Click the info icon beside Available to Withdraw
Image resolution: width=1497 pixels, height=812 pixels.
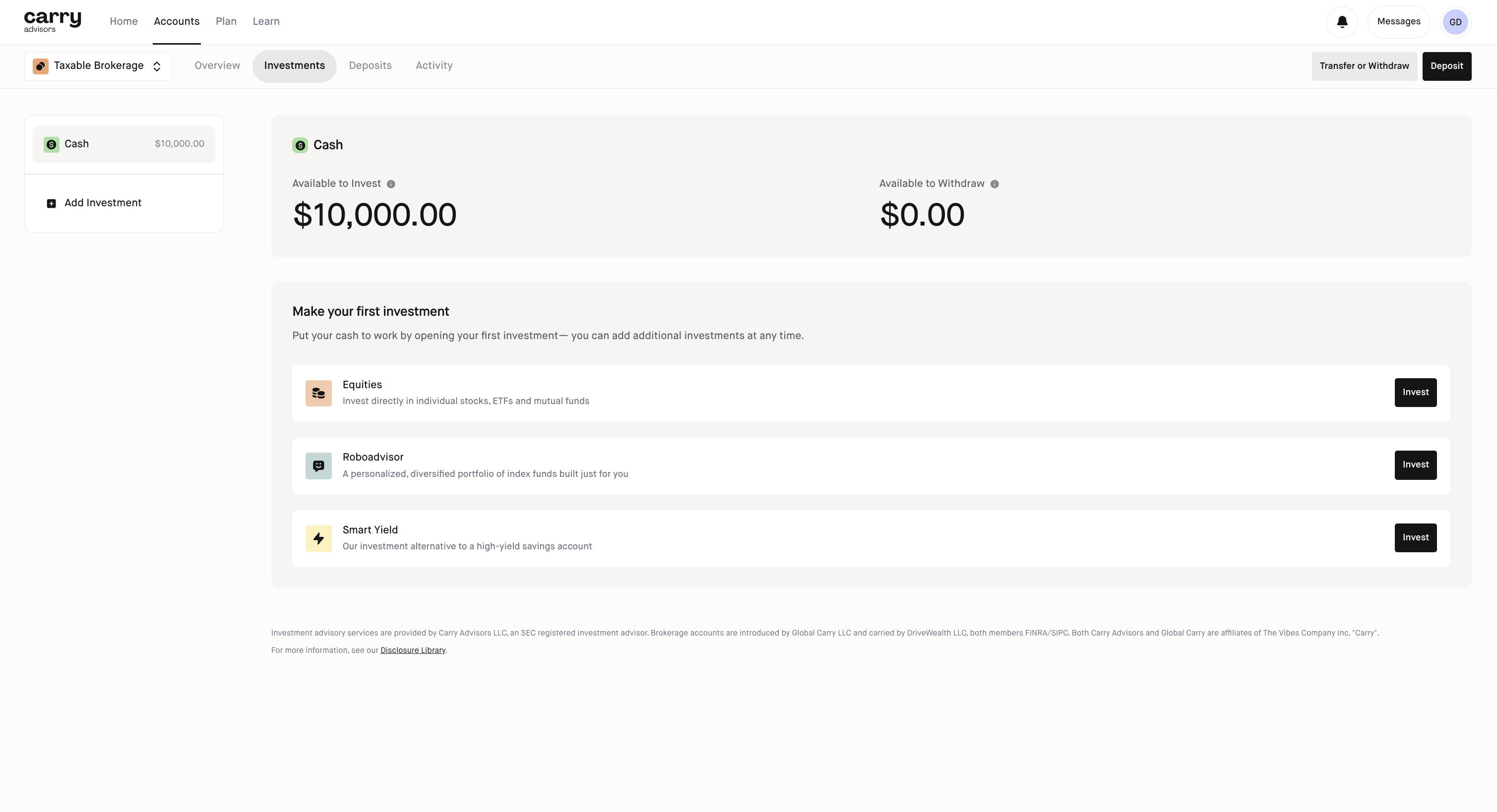click(995, 184)
